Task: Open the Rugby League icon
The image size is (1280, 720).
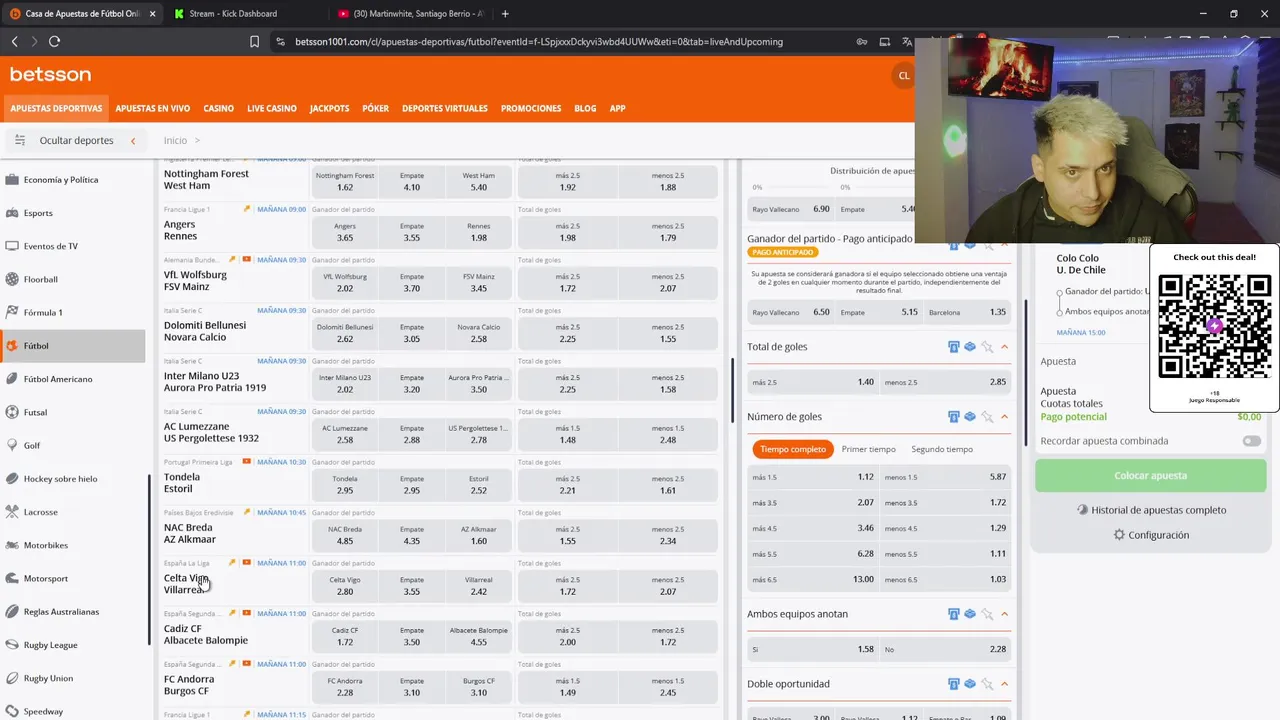Action: click(x=12, y=645)
